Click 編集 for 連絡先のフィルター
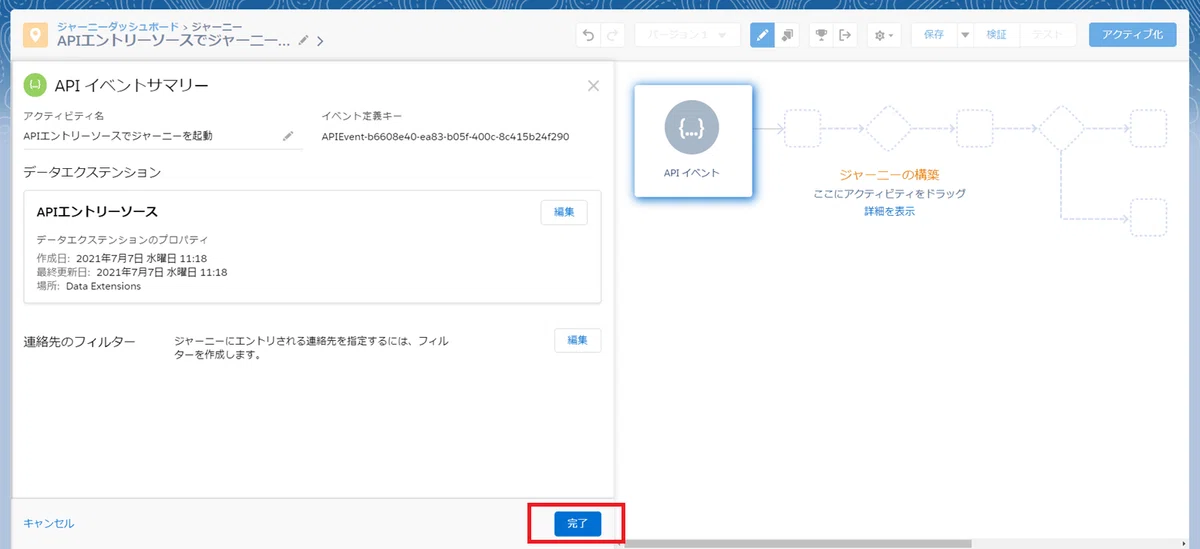The height and width of the screenshot is (549, 1200). tap(577, 340)
